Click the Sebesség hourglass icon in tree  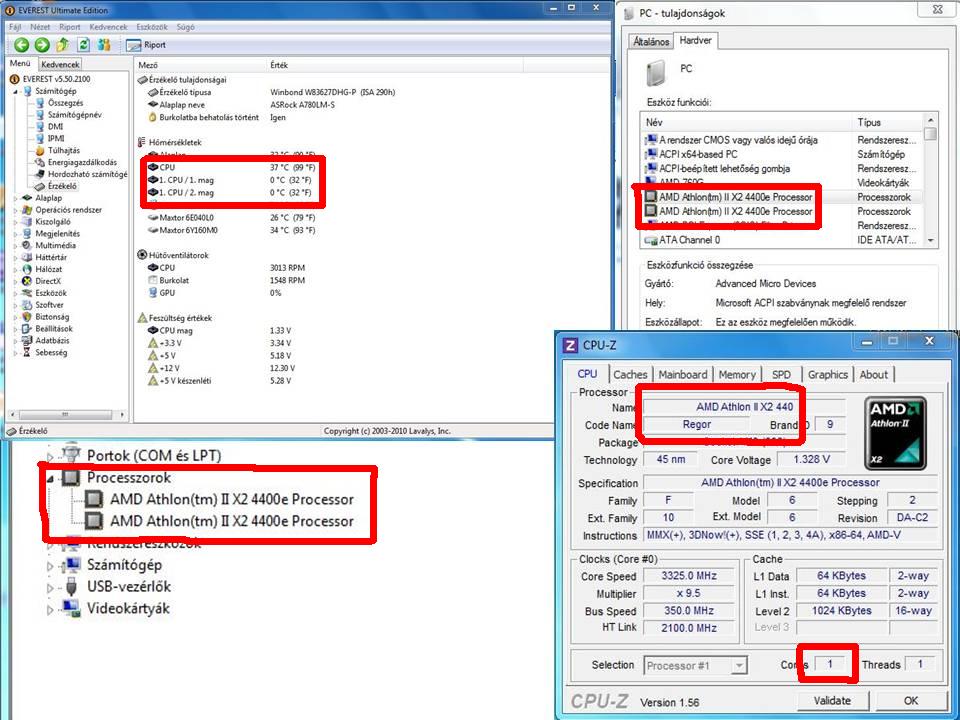coord(27,352)
